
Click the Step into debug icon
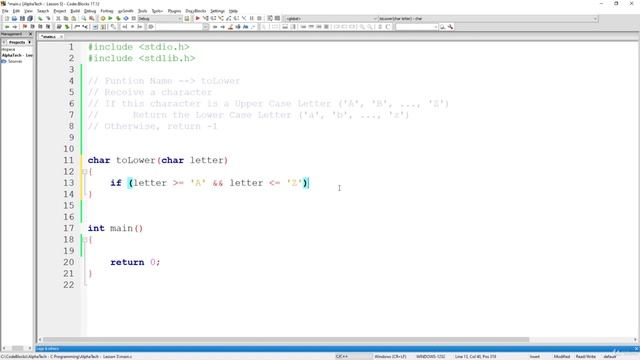(221, 18)
